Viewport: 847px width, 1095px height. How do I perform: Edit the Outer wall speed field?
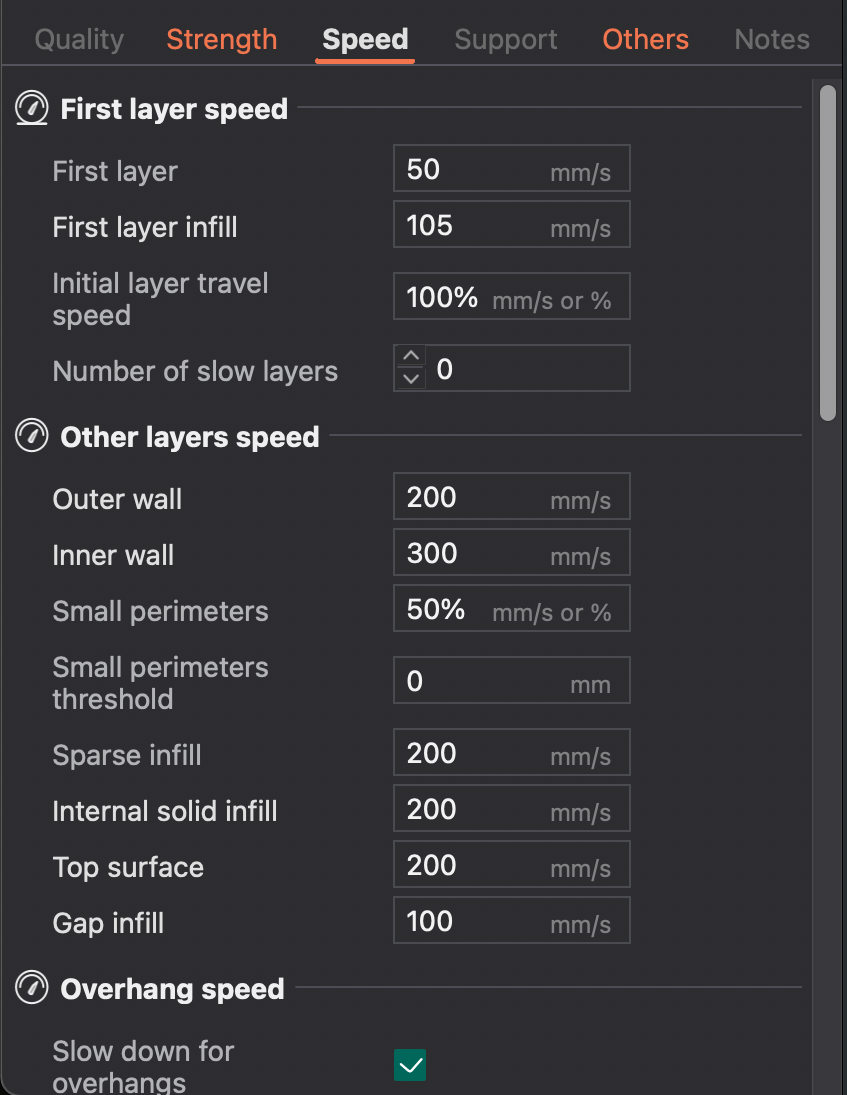click(512, 497)
